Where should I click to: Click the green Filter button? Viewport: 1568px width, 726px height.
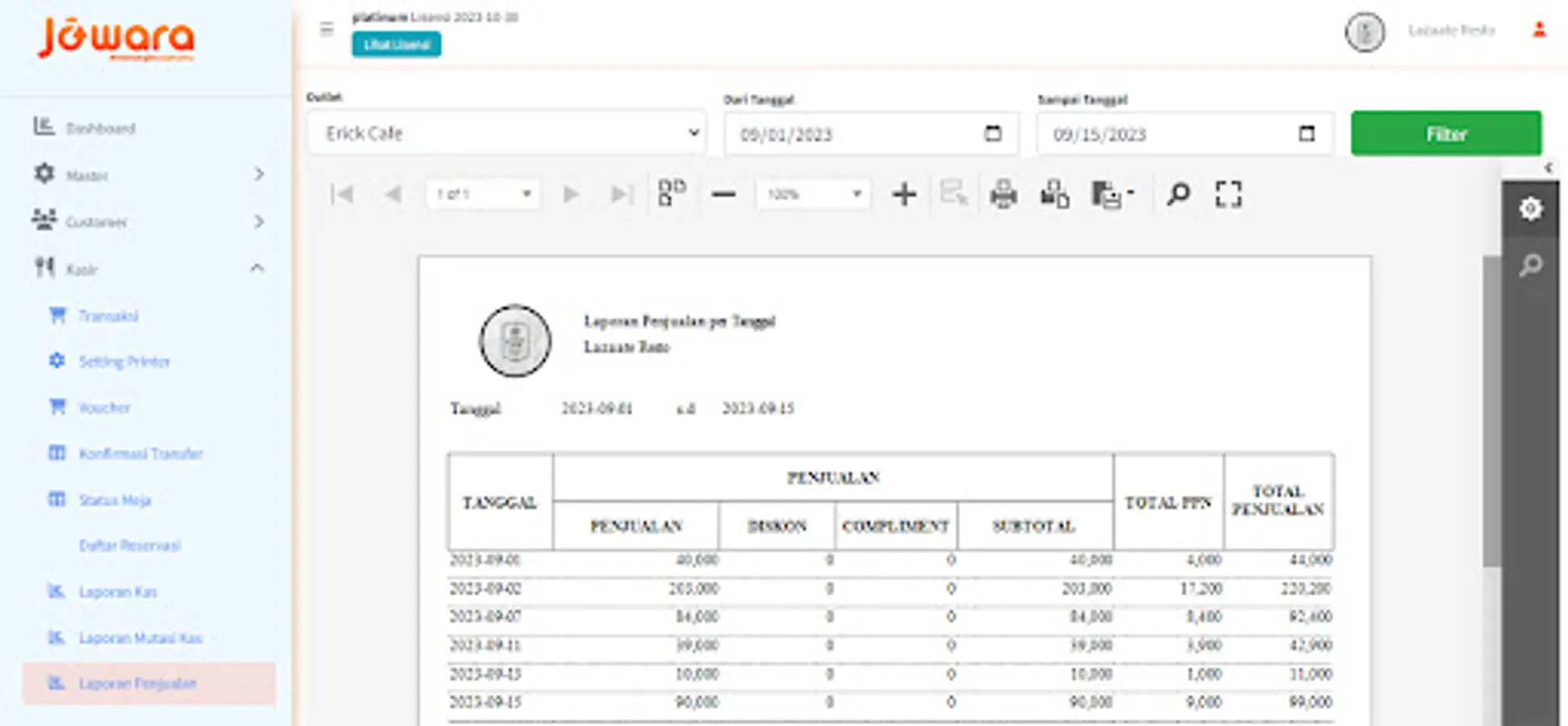tap(1445, 133)
